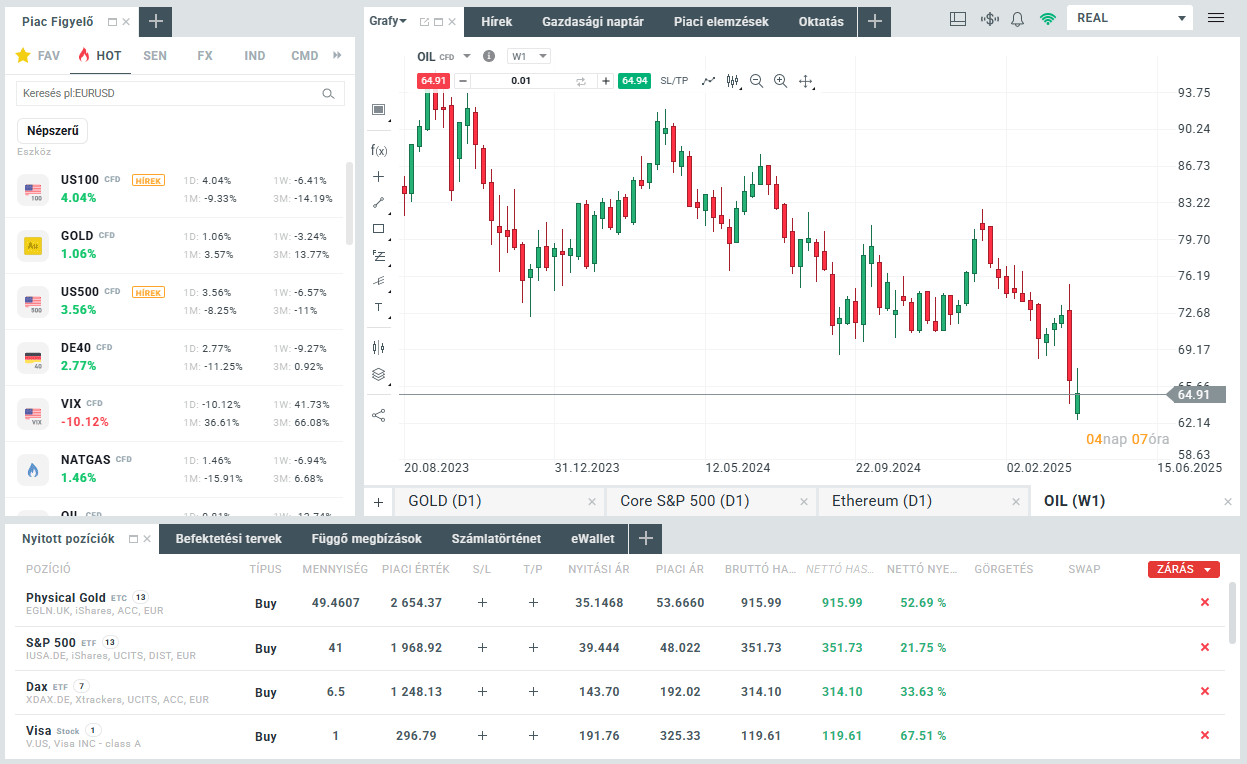Open the f(x) indicators tool
This screenshot has height=764, width=1247.
pyautogui.click(x=379, y=150)
